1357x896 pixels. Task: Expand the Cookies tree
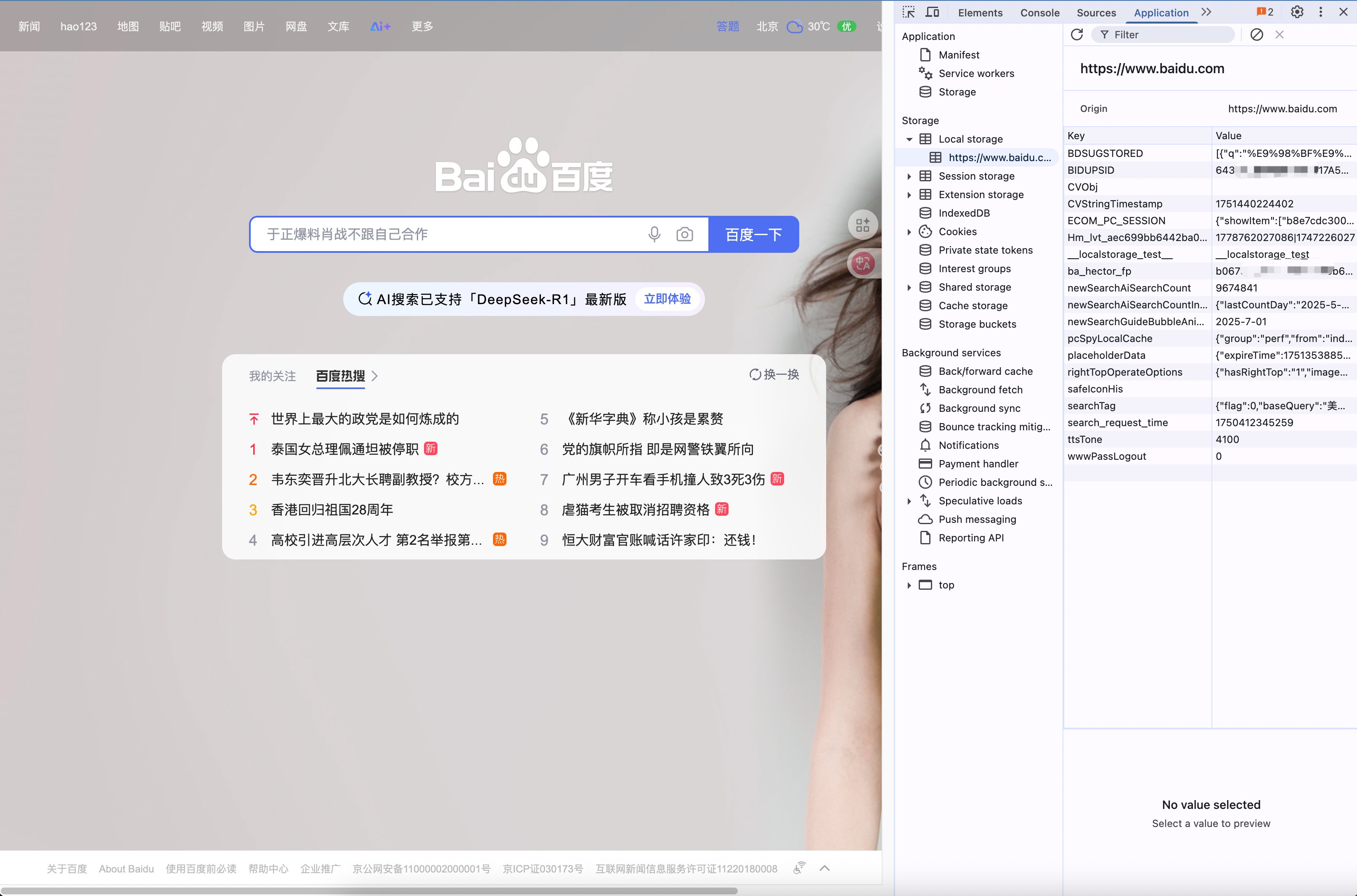point(909,232)
